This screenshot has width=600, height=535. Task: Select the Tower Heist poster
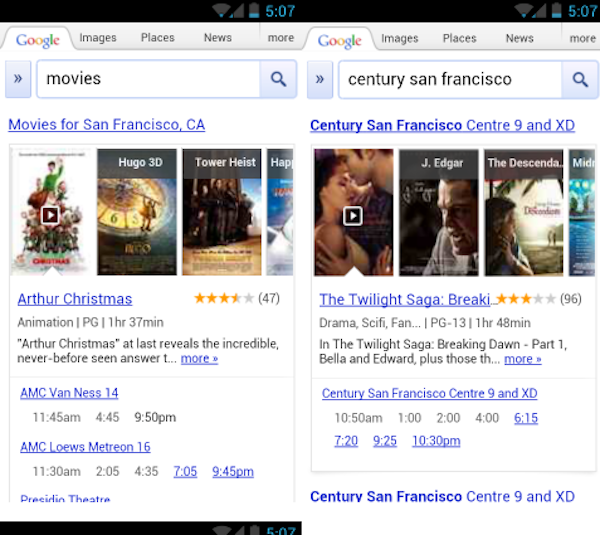222,212
